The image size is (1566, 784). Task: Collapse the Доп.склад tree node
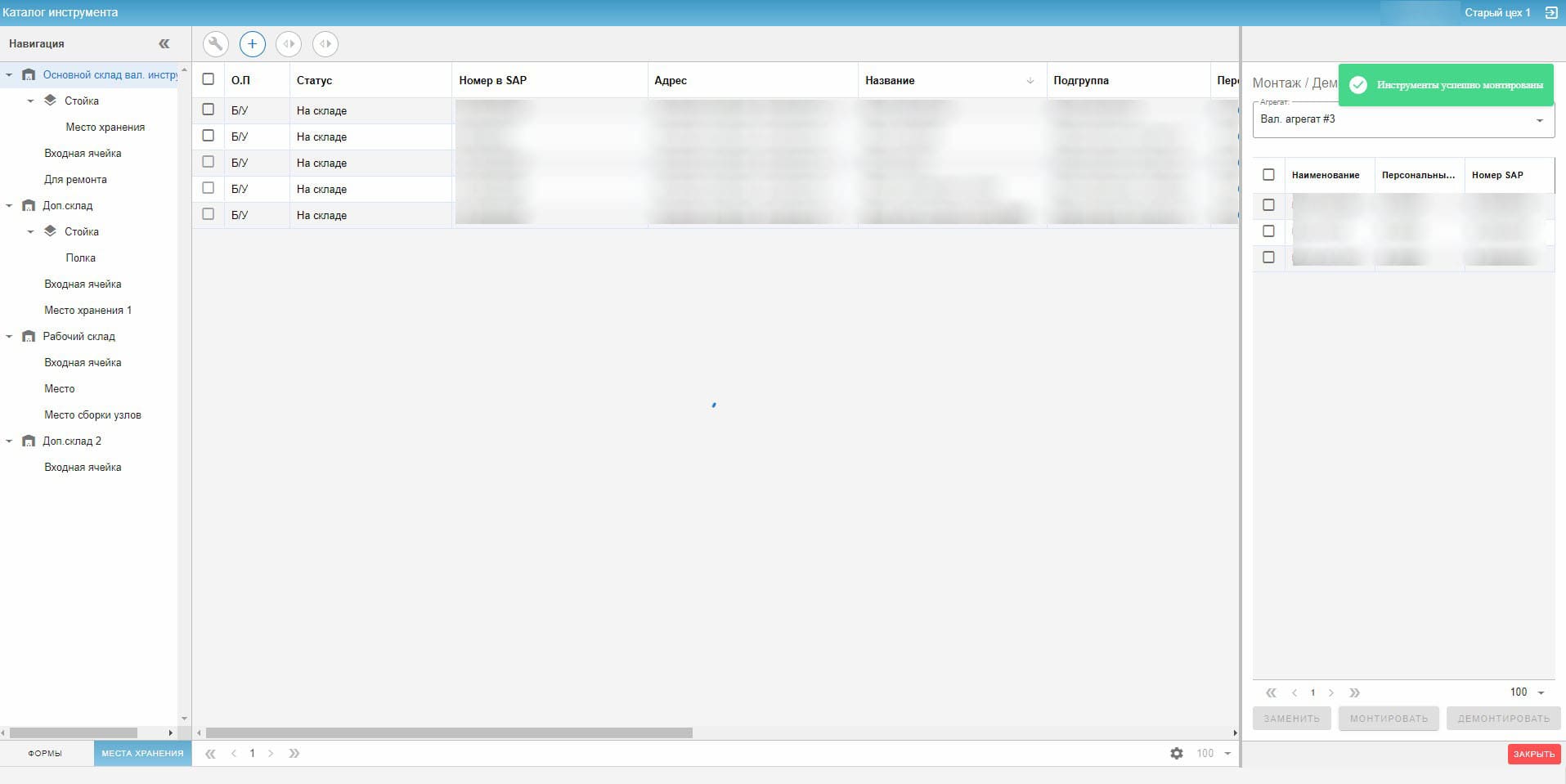coord(9,206)
